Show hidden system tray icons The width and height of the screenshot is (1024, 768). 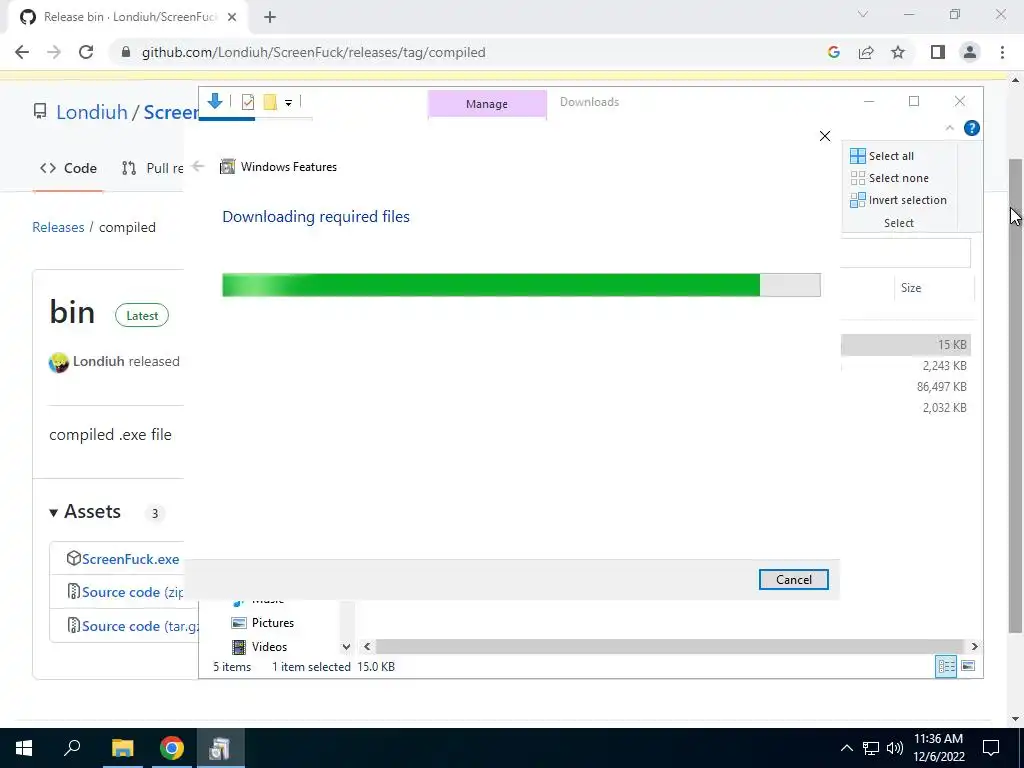click(846, 748)
